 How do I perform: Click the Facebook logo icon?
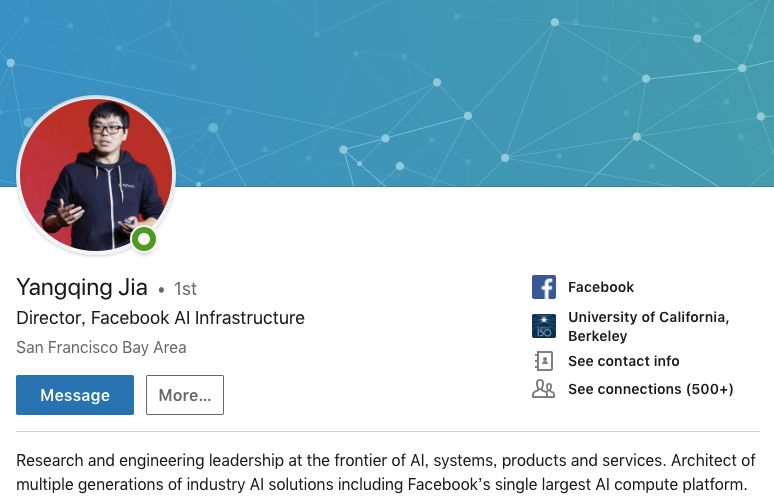coord(544,288)
